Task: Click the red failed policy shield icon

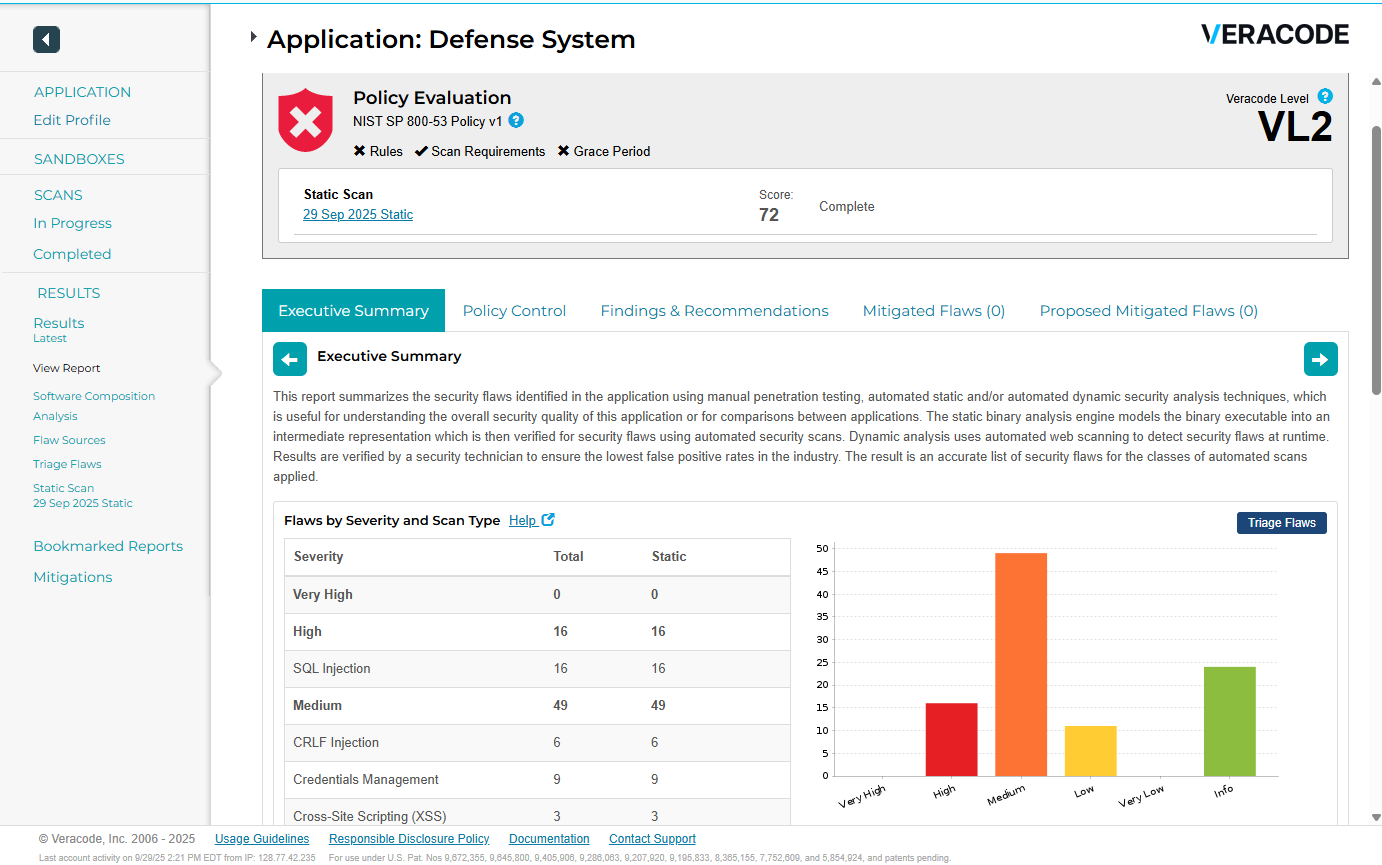Action: [x=305, y=121]
